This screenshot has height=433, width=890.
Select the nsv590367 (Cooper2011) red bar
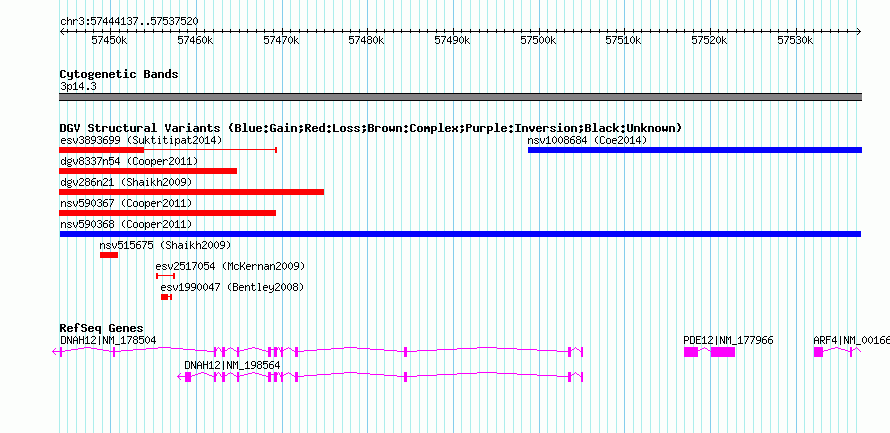click(167, 213)
